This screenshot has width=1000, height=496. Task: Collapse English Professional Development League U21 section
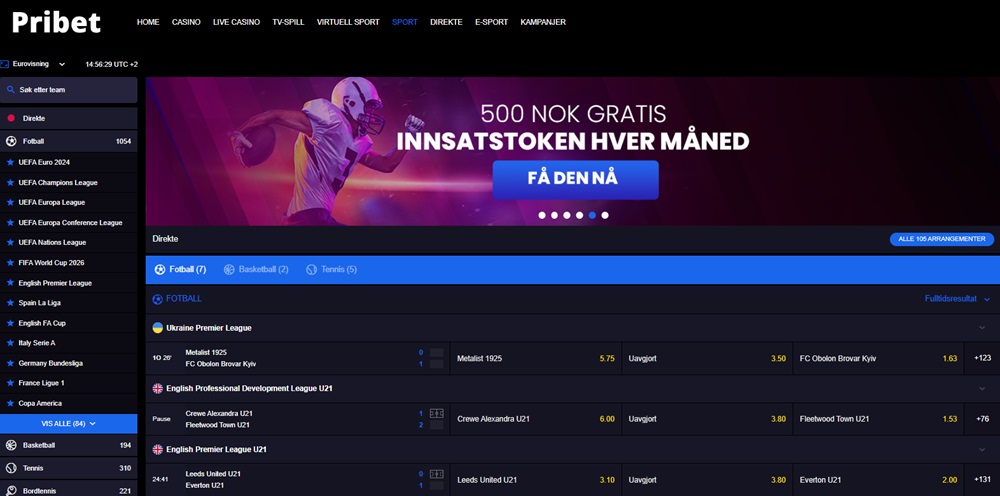tap(983, 389)
